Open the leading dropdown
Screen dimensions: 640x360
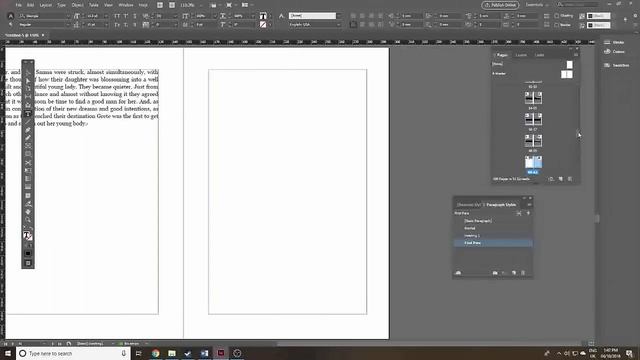tap(106, 25)
